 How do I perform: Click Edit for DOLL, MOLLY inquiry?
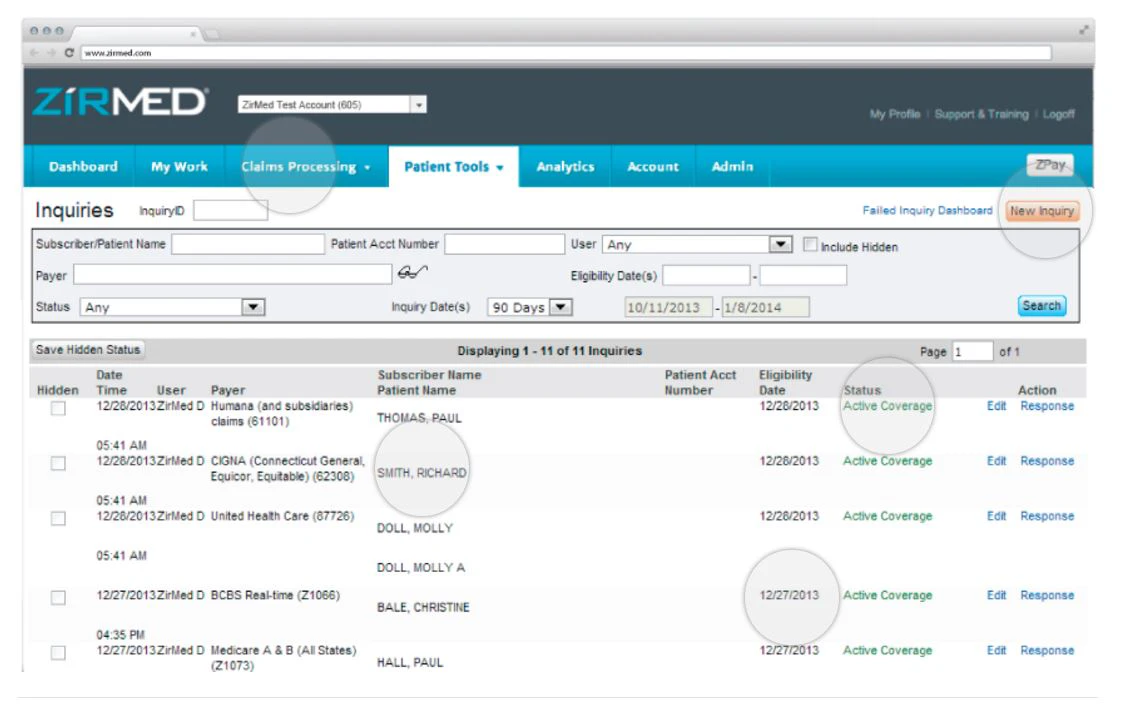click(996, 516)
